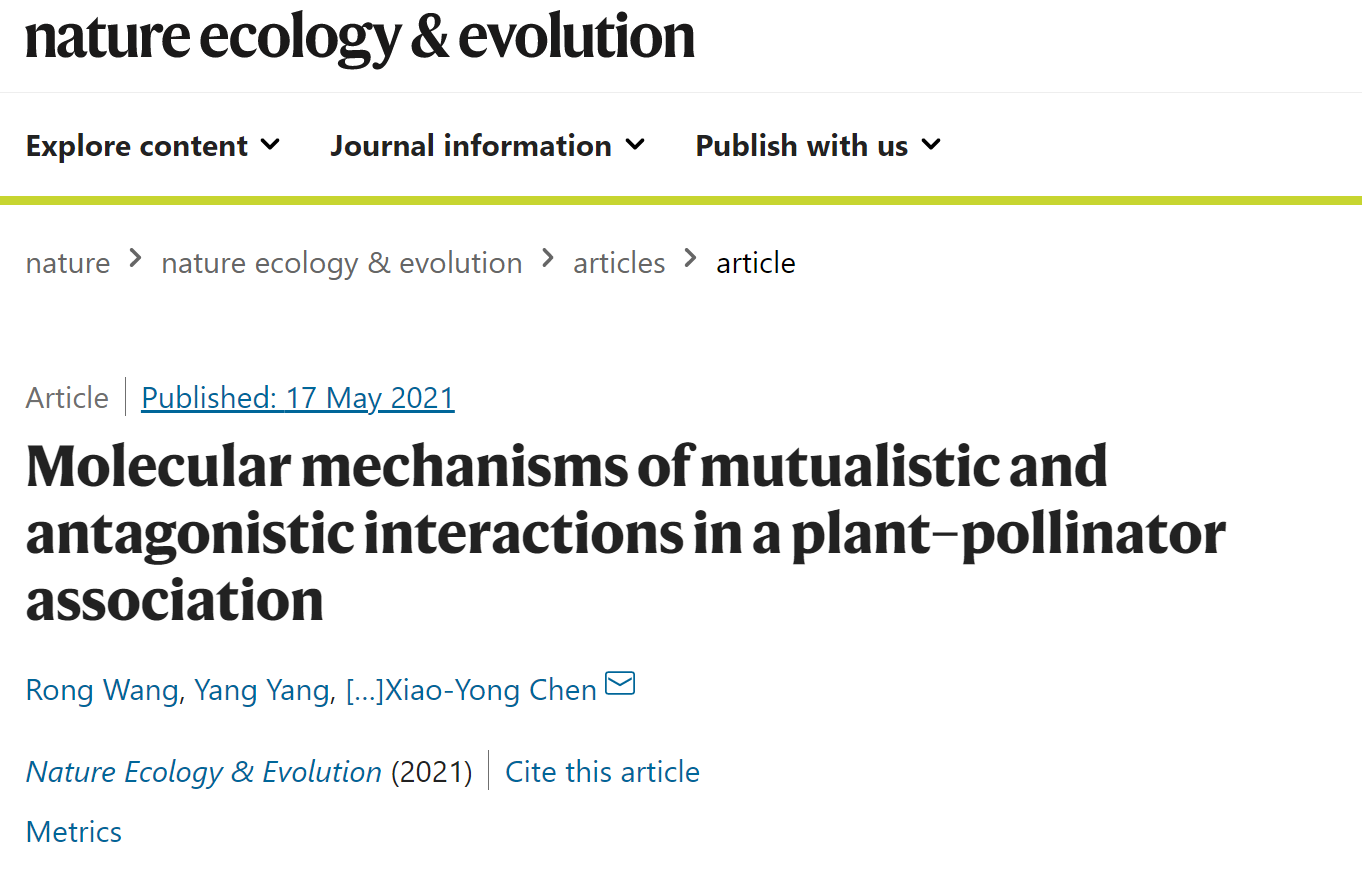Image resolution: width=1362 pixels, height=894 pixels.
Task: Open Xiao-Yong Chen author link
Action: [491, 690]
